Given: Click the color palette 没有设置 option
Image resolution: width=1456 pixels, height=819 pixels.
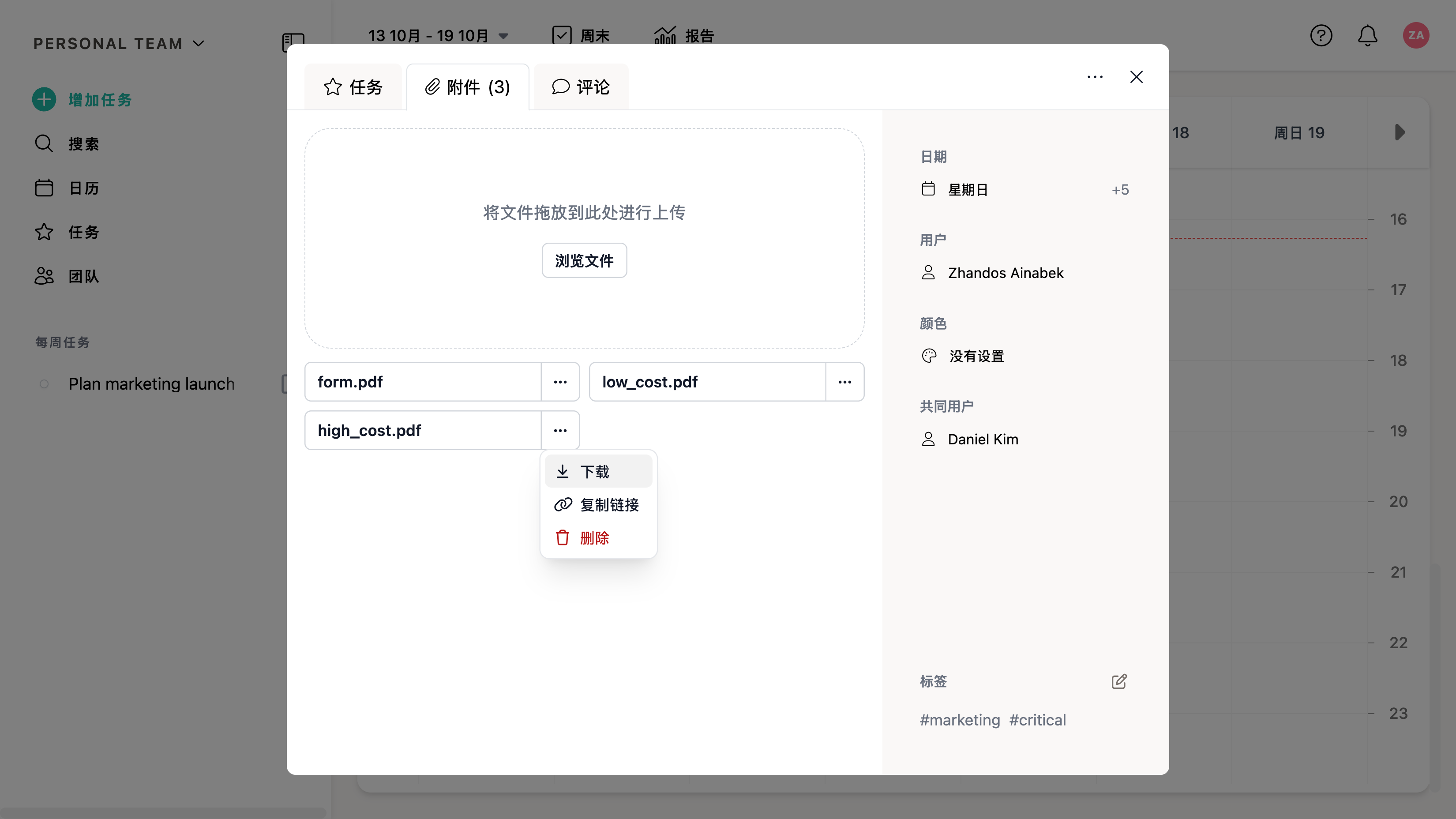Looking at the screenshot, I should (x=976, y=356).
